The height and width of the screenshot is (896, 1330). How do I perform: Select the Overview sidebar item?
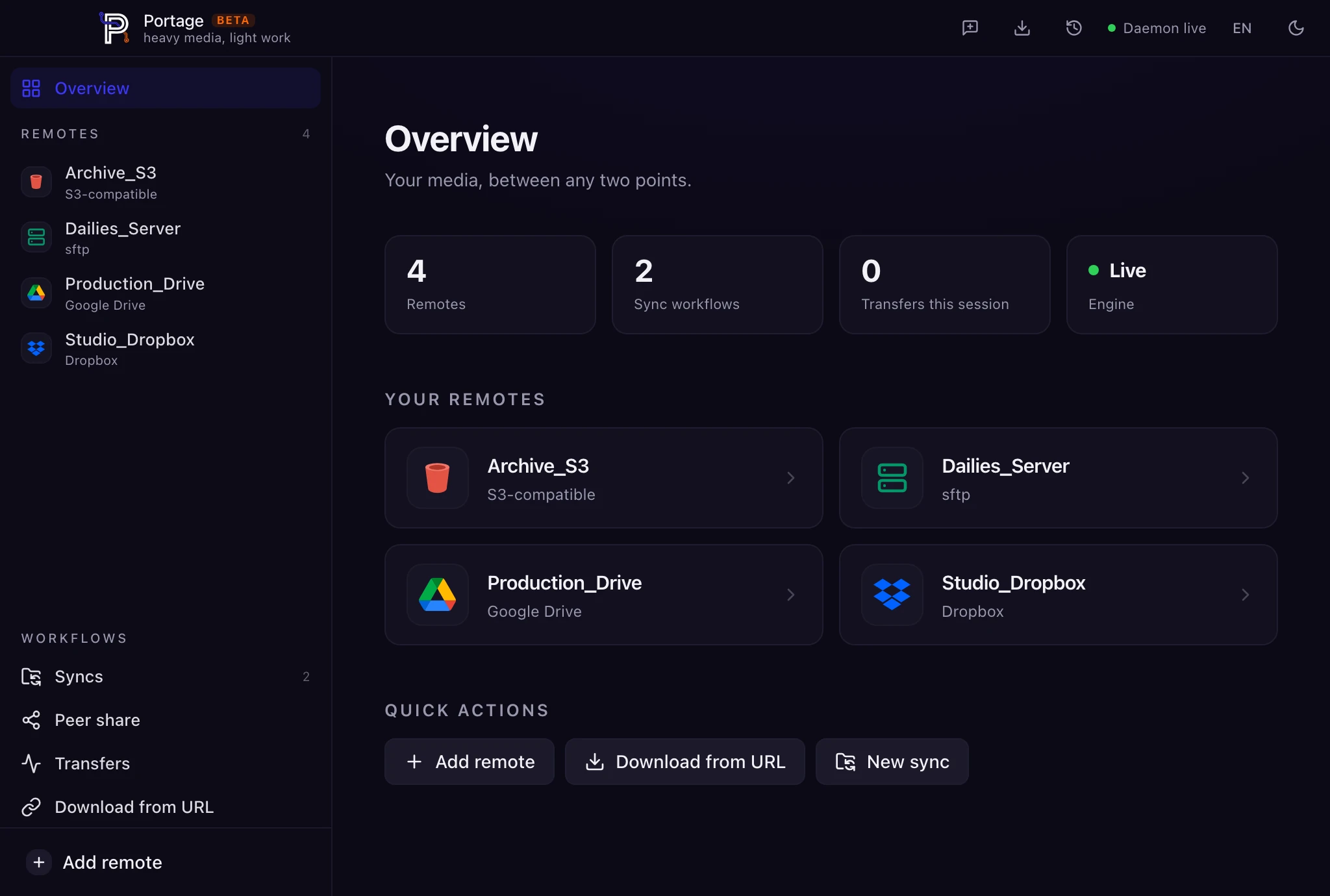pyautogui.click(x=166, y=88)
